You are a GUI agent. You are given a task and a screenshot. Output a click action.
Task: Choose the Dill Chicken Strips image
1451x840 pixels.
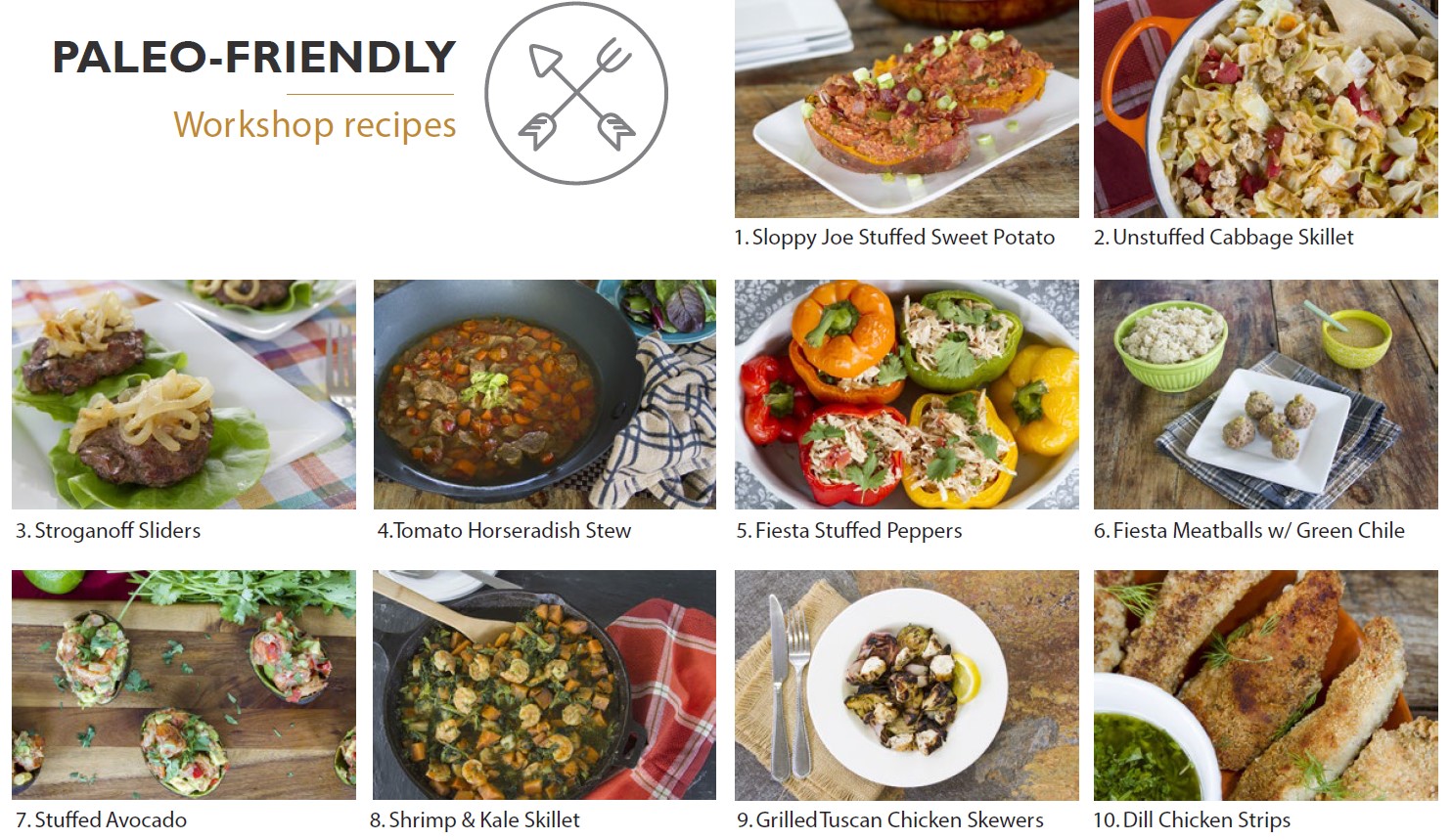tap(1266, 685)
